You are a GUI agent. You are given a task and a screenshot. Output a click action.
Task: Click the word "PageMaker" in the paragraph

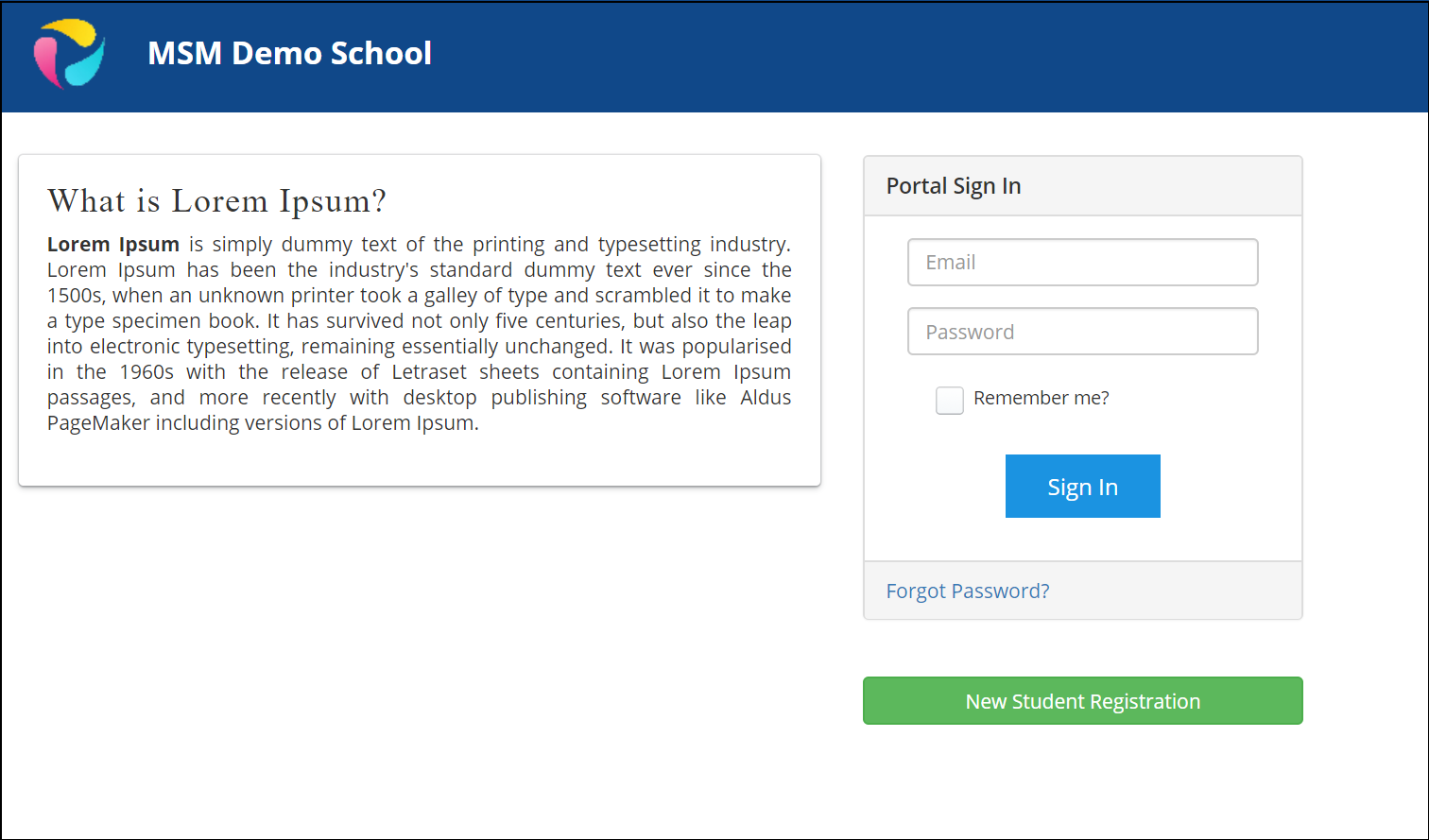pyautogui.click(x=98, y=423)
